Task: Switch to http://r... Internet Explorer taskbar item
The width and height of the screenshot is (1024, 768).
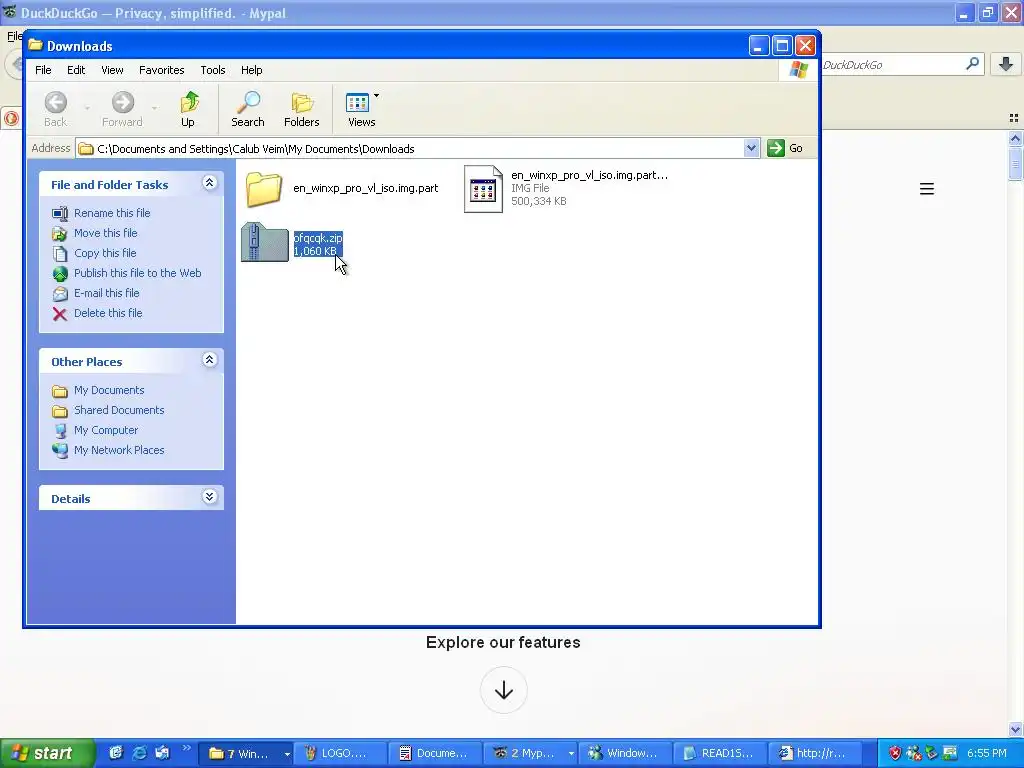Action: click(x=813, y=754)
